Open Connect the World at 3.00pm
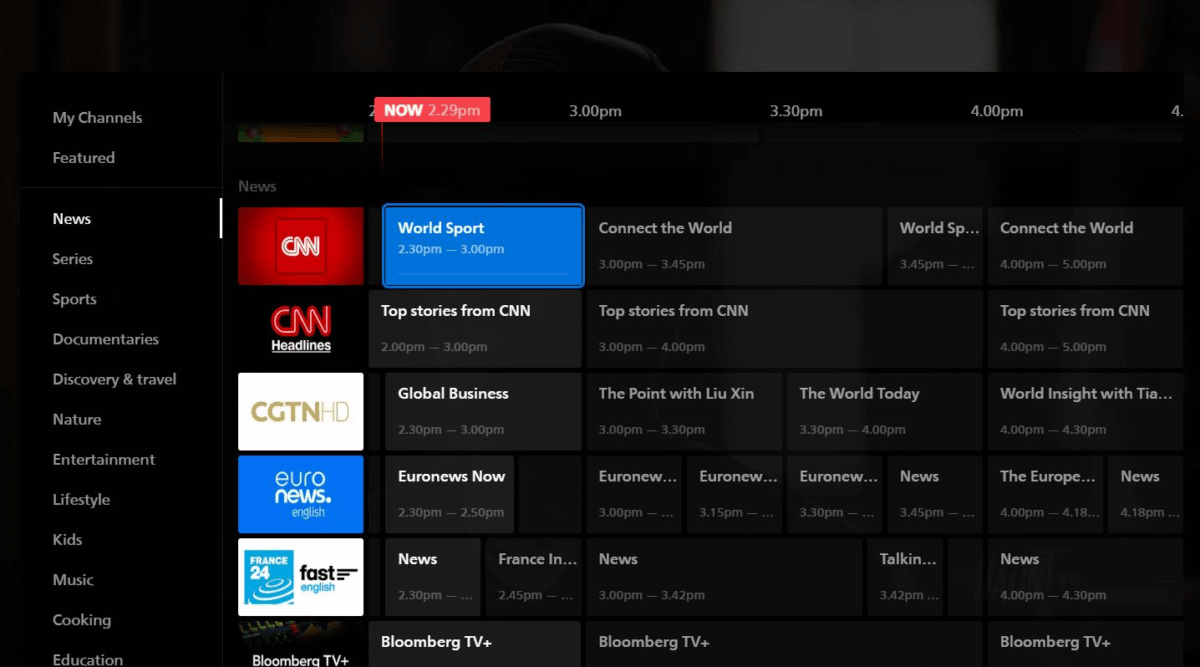The width and height of the screenshot is (1200, 667). click(735, 246)
